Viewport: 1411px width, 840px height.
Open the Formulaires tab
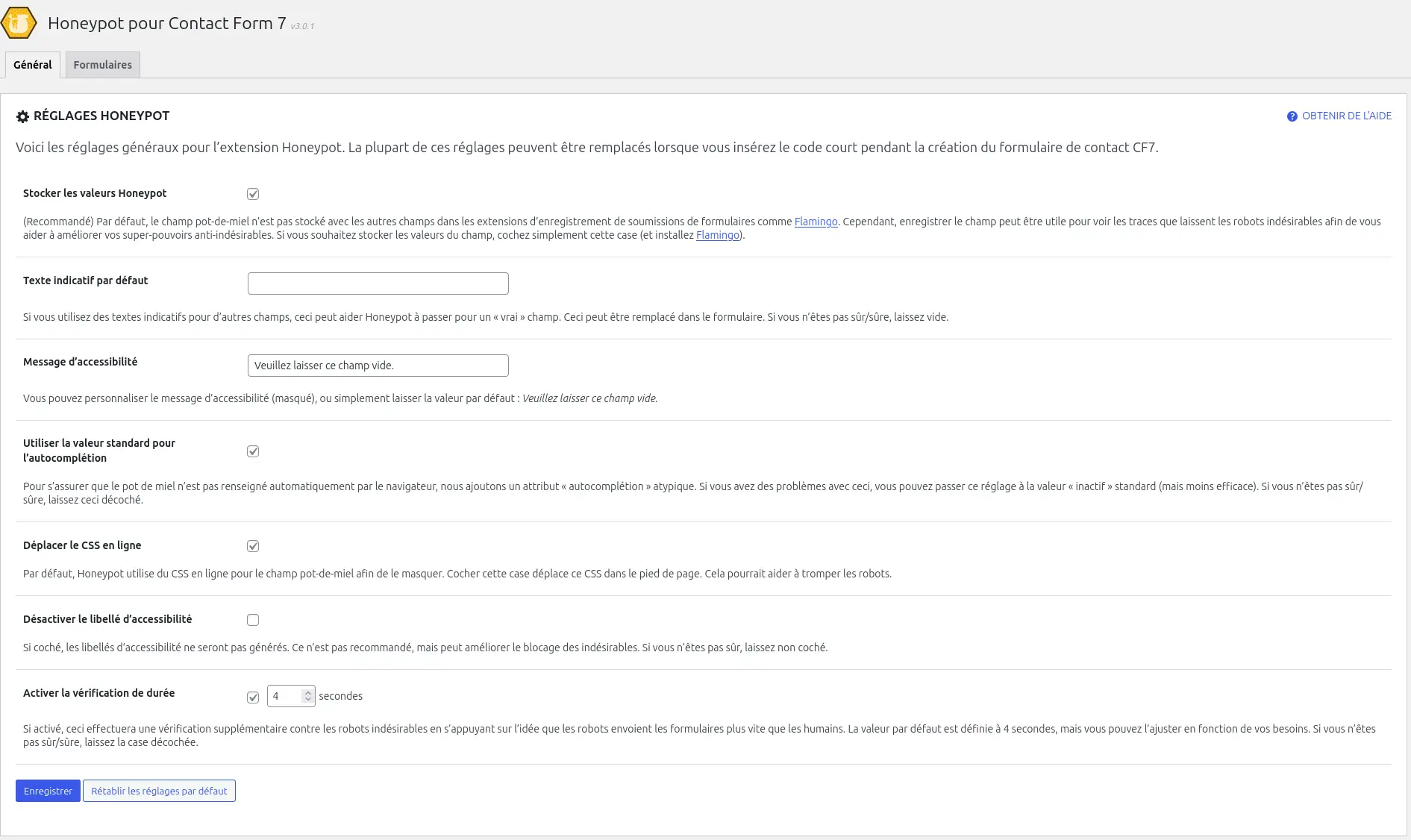pyautogui.click(x=102, y=65)
